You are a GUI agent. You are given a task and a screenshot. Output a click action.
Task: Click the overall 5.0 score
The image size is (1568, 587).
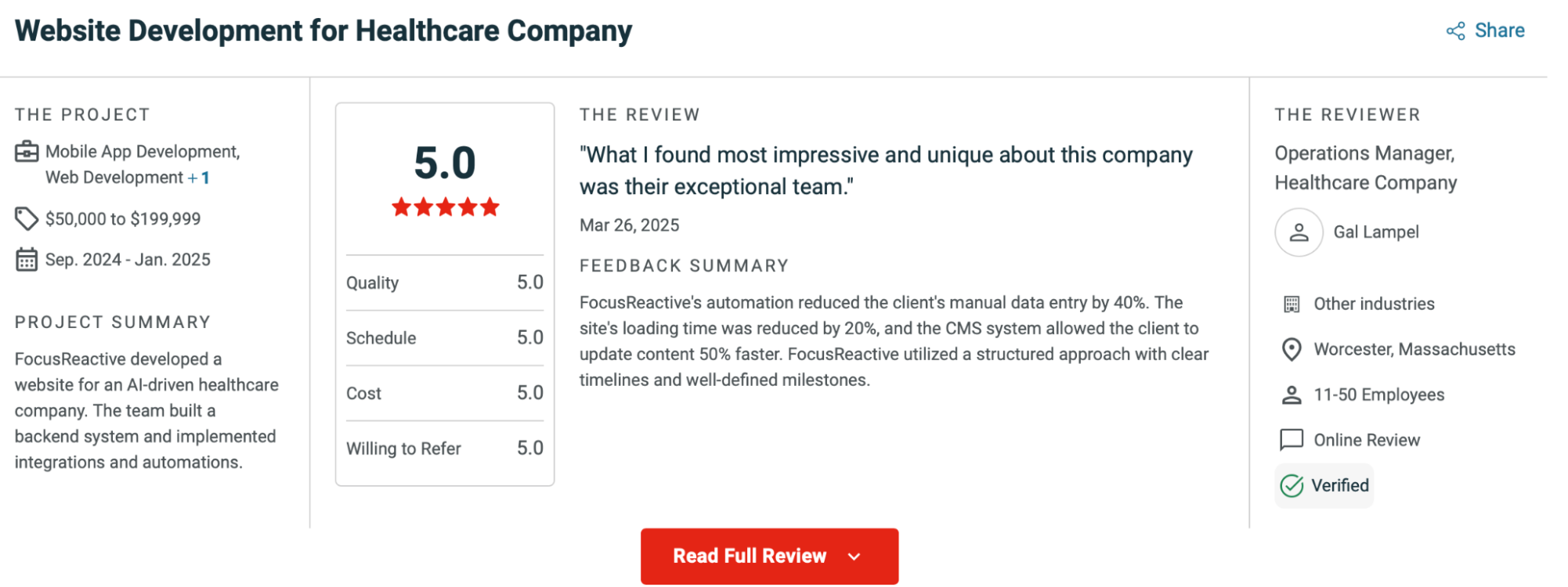(445, 163)
